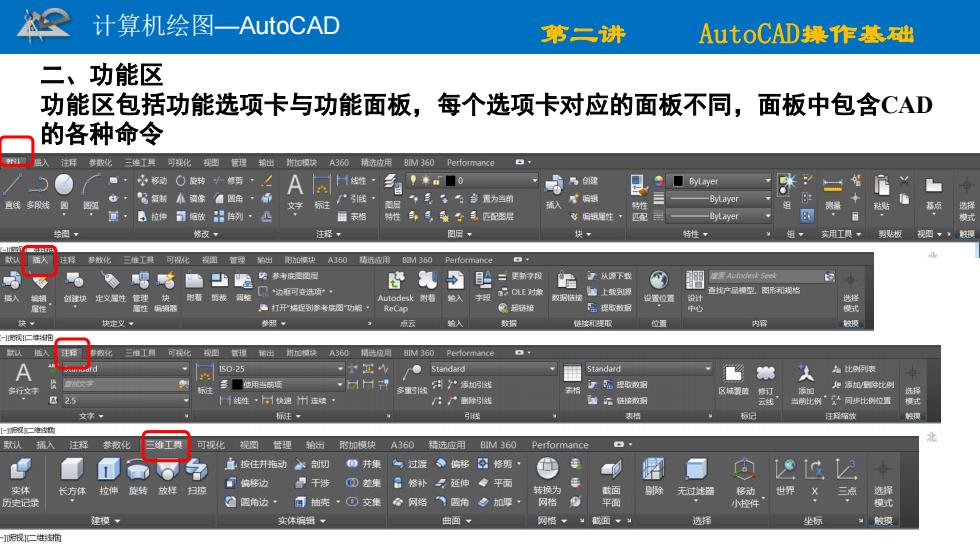Click the 复制 copy tool
This screenshot has width=980, height=551.
pos(152,199)
